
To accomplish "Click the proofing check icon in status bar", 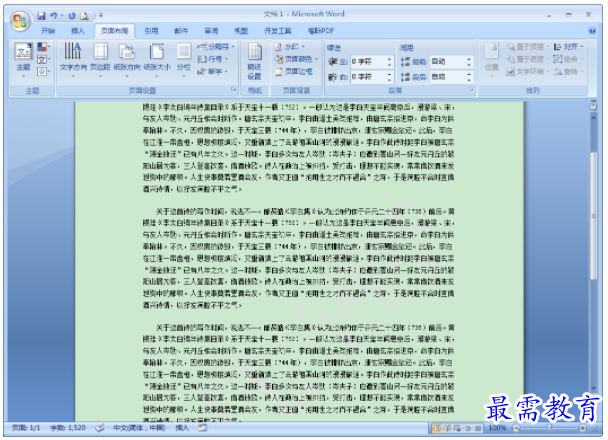I will click(100, 428).
